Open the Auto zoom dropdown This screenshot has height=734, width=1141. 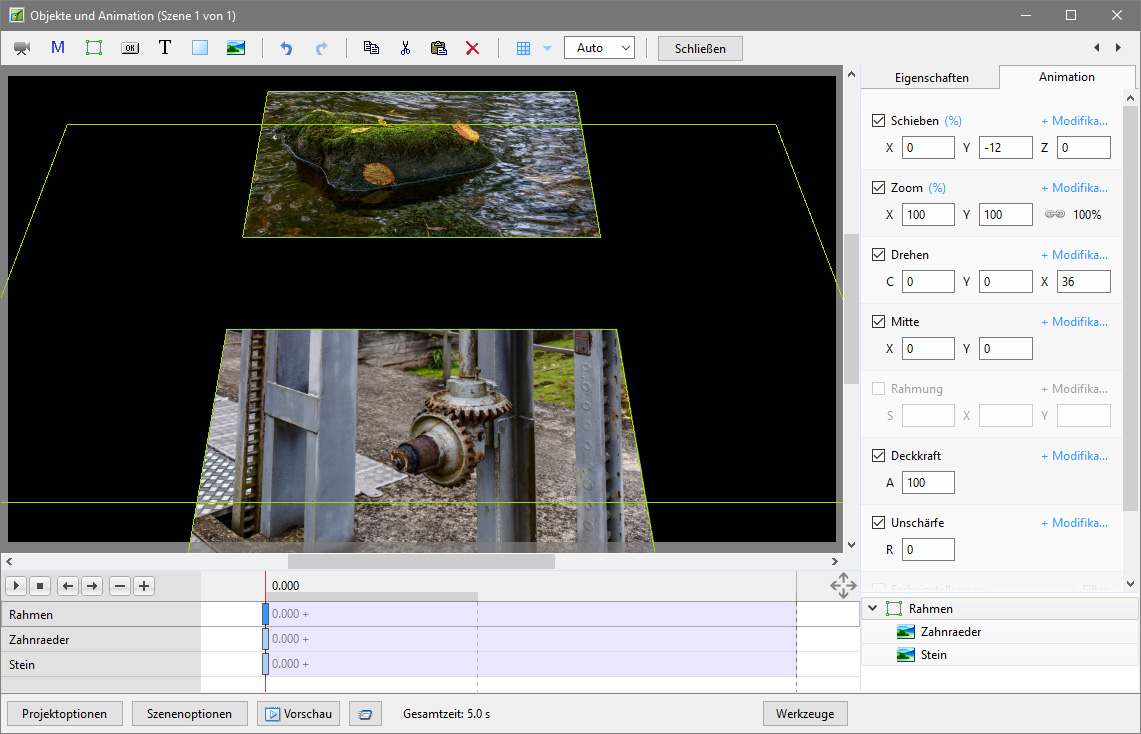[x=599, y=48]
